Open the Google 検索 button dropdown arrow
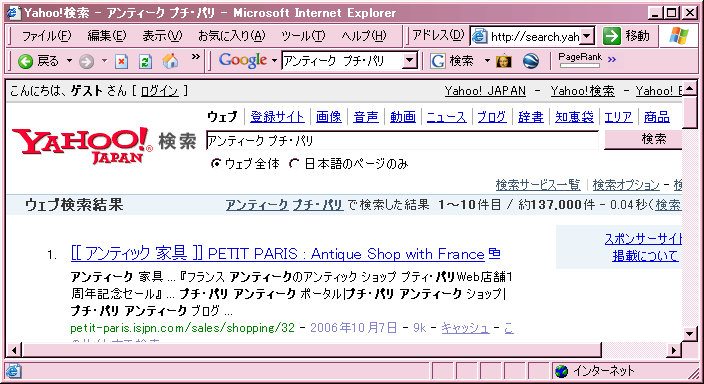Image resolution: width=704 pixels, height=384 pixels. [487, 61]
